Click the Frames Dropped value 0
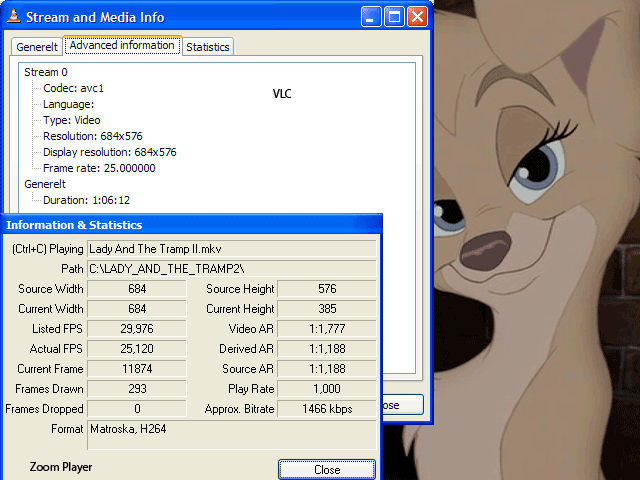Image resolution: width=640 pixels, height=480 pixels. [x=137, y=409]
